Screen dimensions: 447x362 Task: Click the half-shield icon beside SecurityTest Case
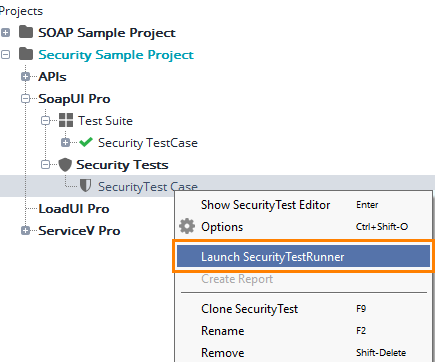[85, 186]
